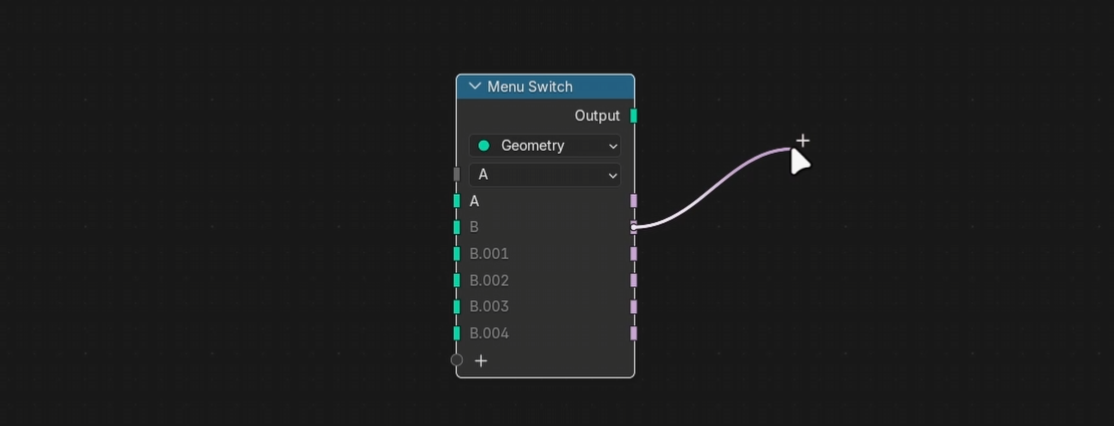Click the B.001 label
1114x426 pixels.
(x=490, y=253)
